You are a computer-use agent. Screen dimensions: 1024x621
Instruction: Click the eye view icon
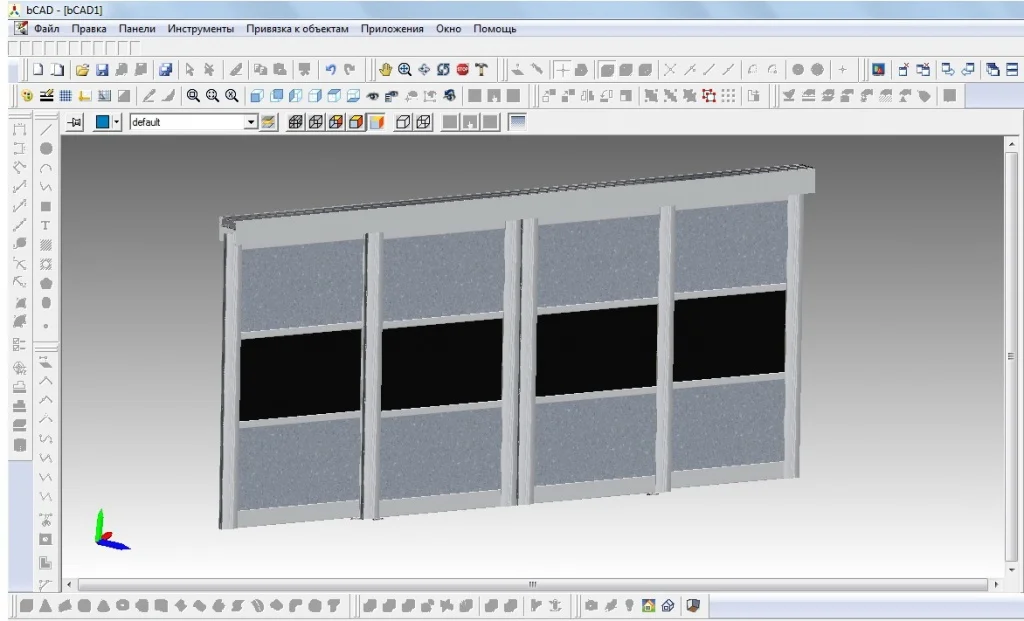click(373, 96)
